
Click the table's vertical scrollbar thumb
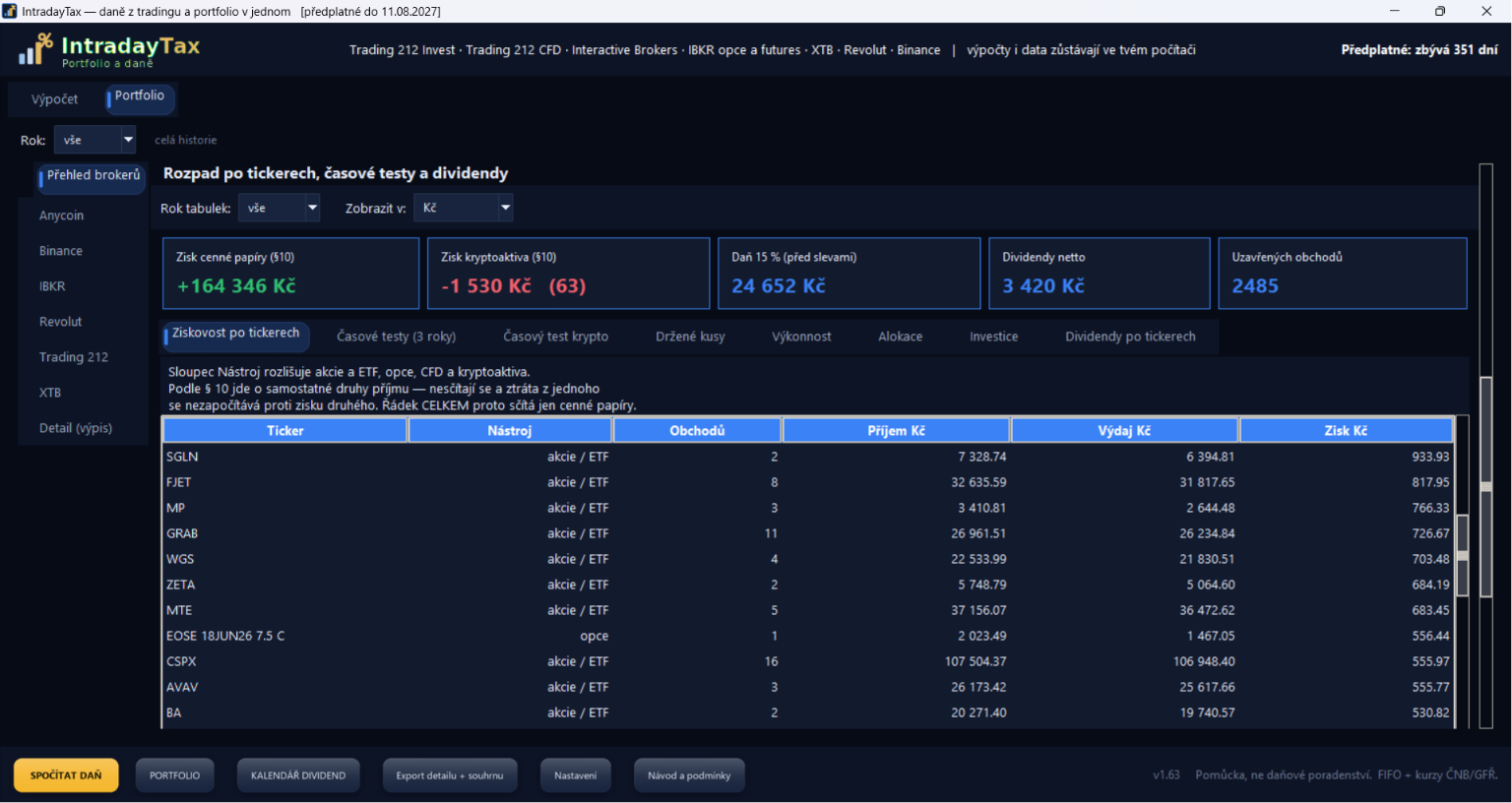1463,555
